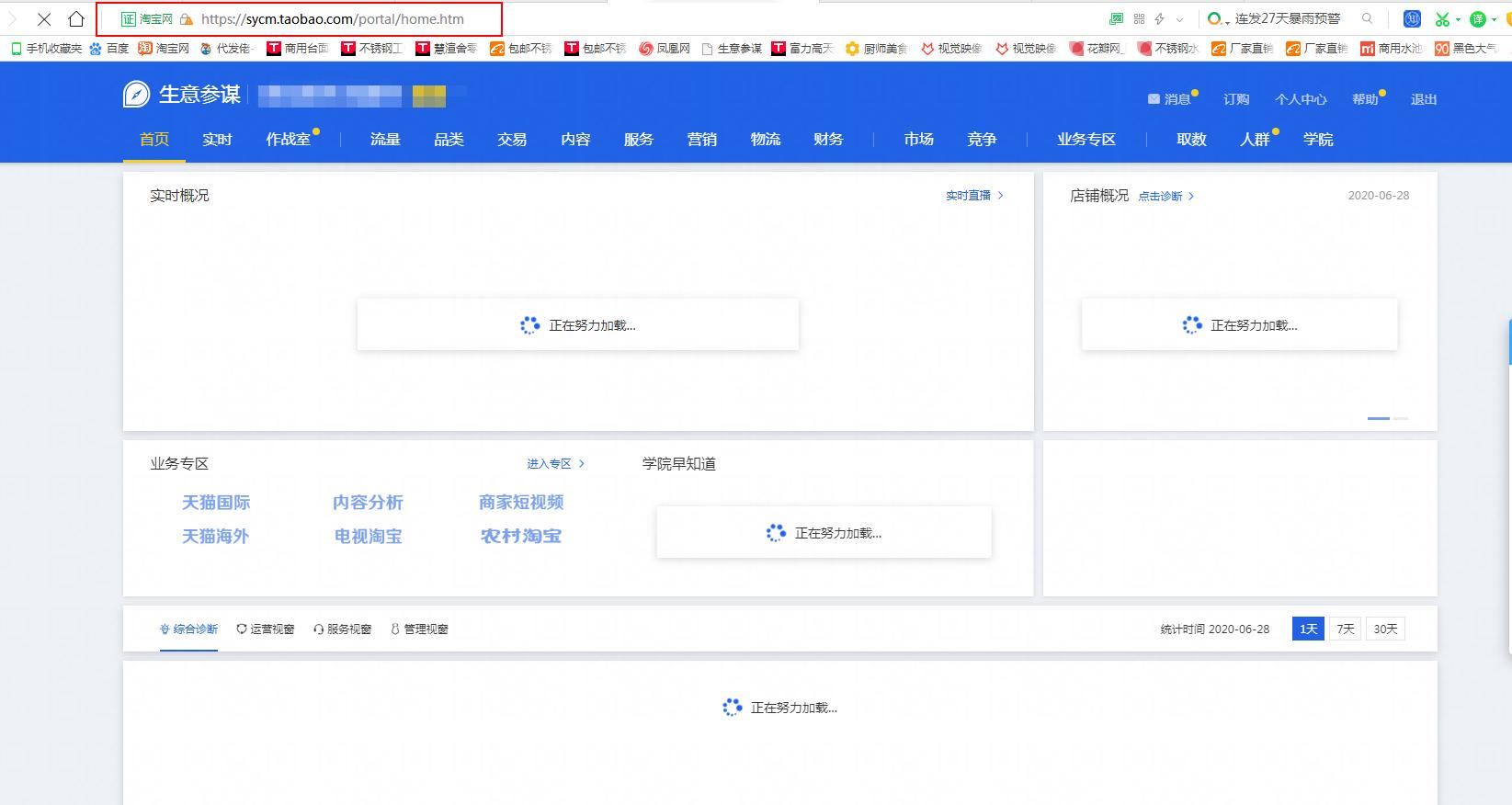Open the 天猫国际 business zone link
The image size is (1512, 805).
point(216,503)
